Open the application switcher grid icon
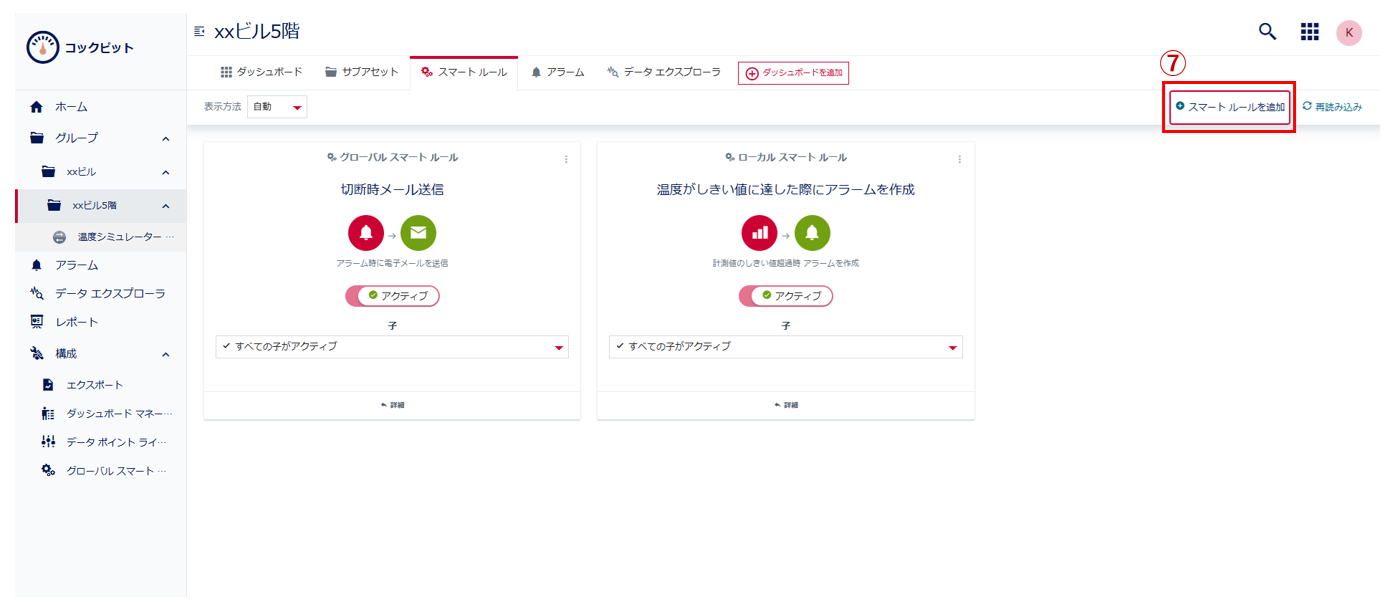The width and height of the screenshot is (1397, 606). pos(1309,32)
